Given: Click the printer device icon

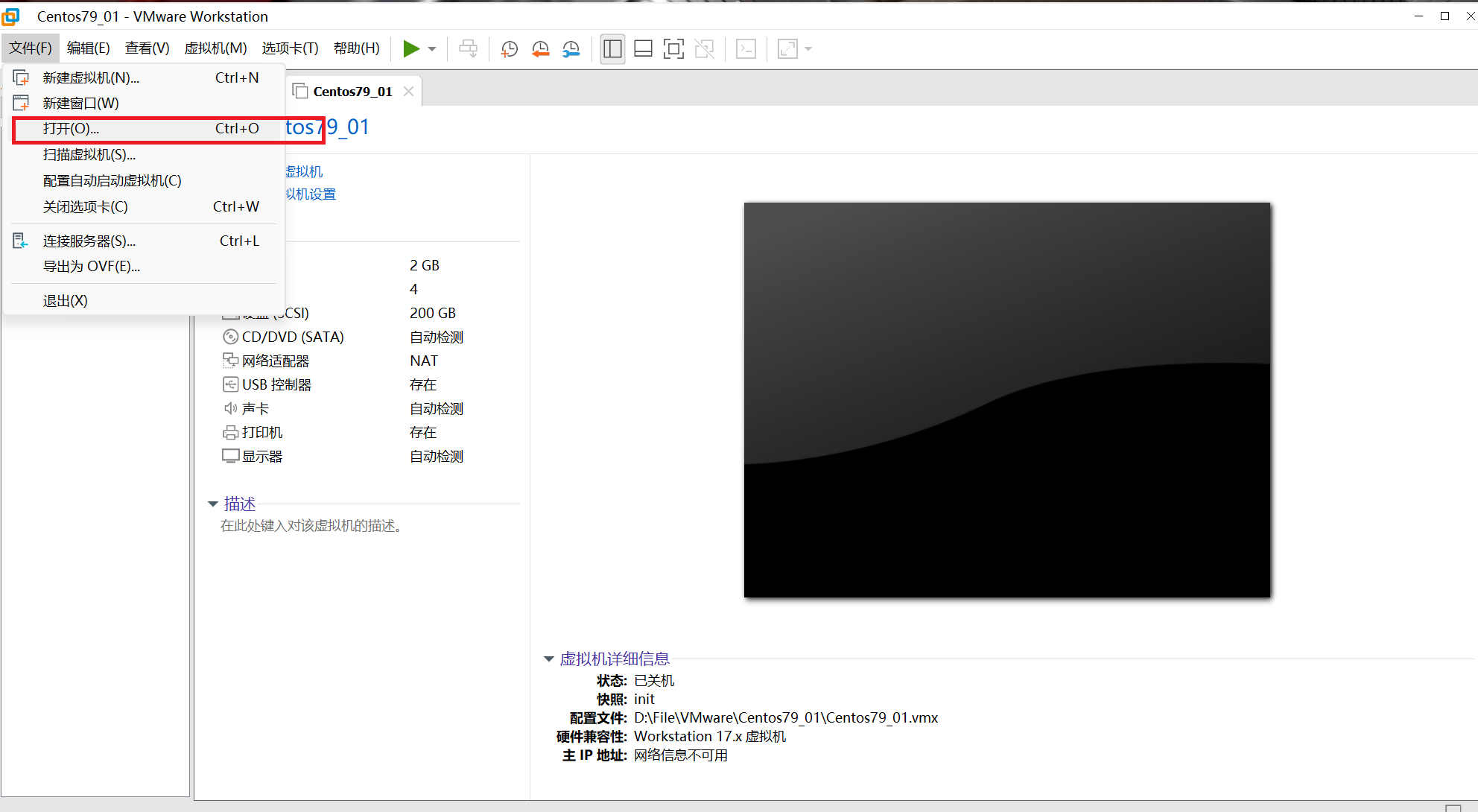Looking at the screenshot, I should tap(230, 432).
